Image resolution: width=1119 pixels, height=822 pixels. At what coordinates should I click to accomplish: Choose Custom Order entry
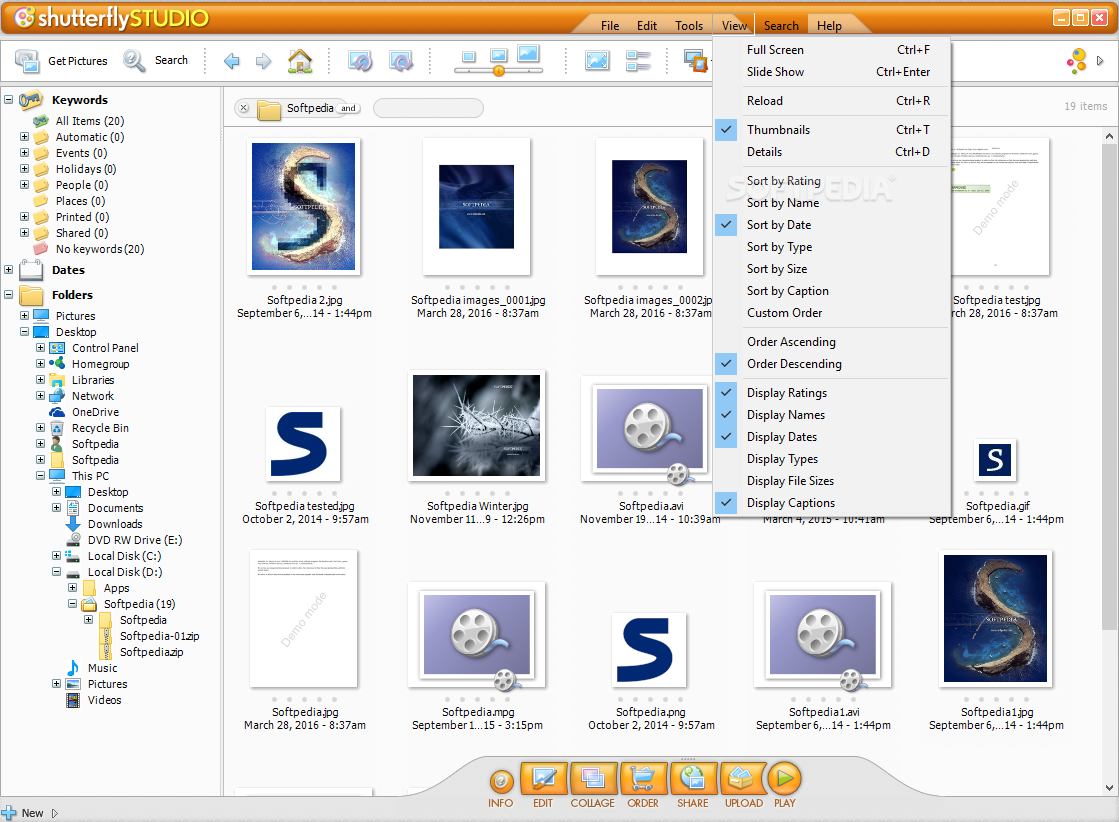pos(832,313)
